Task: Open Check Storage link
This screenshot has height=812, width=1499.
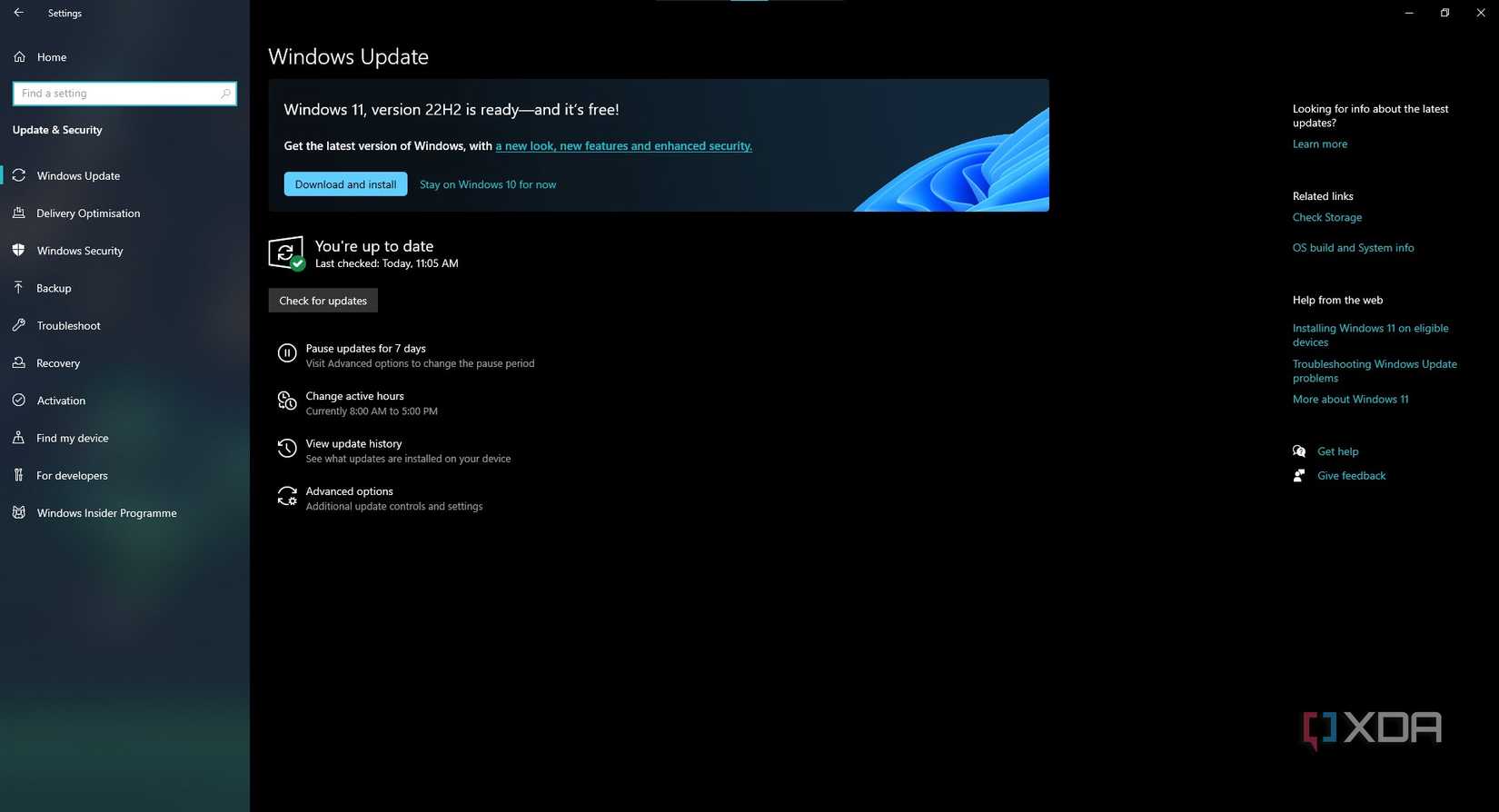Action: tap(1327, 217)
